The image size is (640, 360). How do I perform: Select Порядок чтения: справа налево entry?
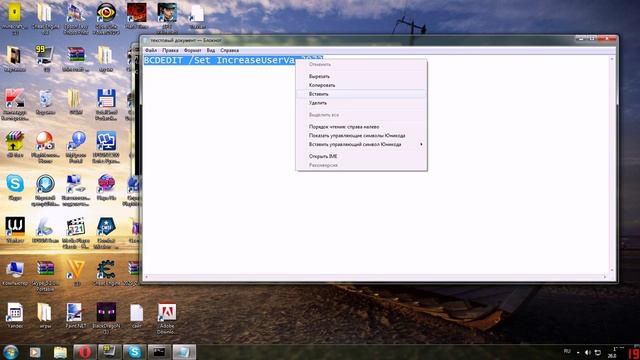pyautogui.click(x=361, y=127)
